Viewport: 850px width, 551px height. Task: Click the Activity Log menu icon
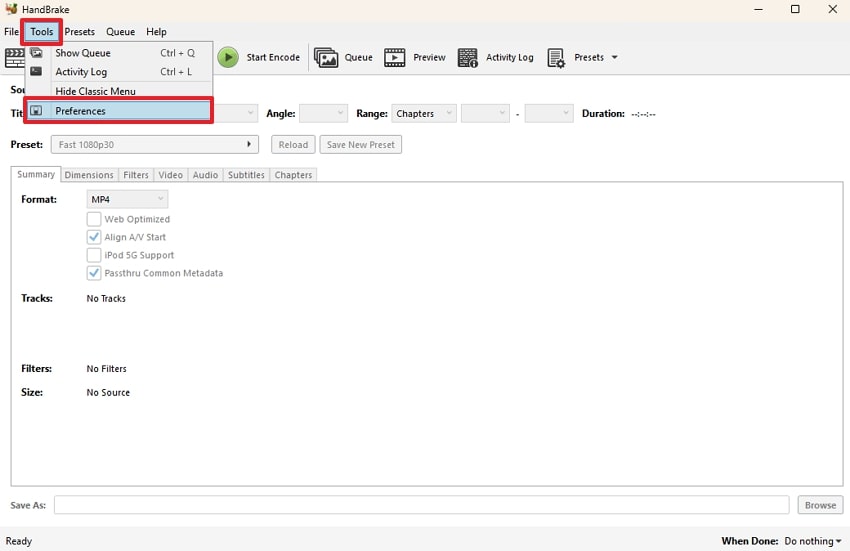pyautogui.click(x=36, y=71)
